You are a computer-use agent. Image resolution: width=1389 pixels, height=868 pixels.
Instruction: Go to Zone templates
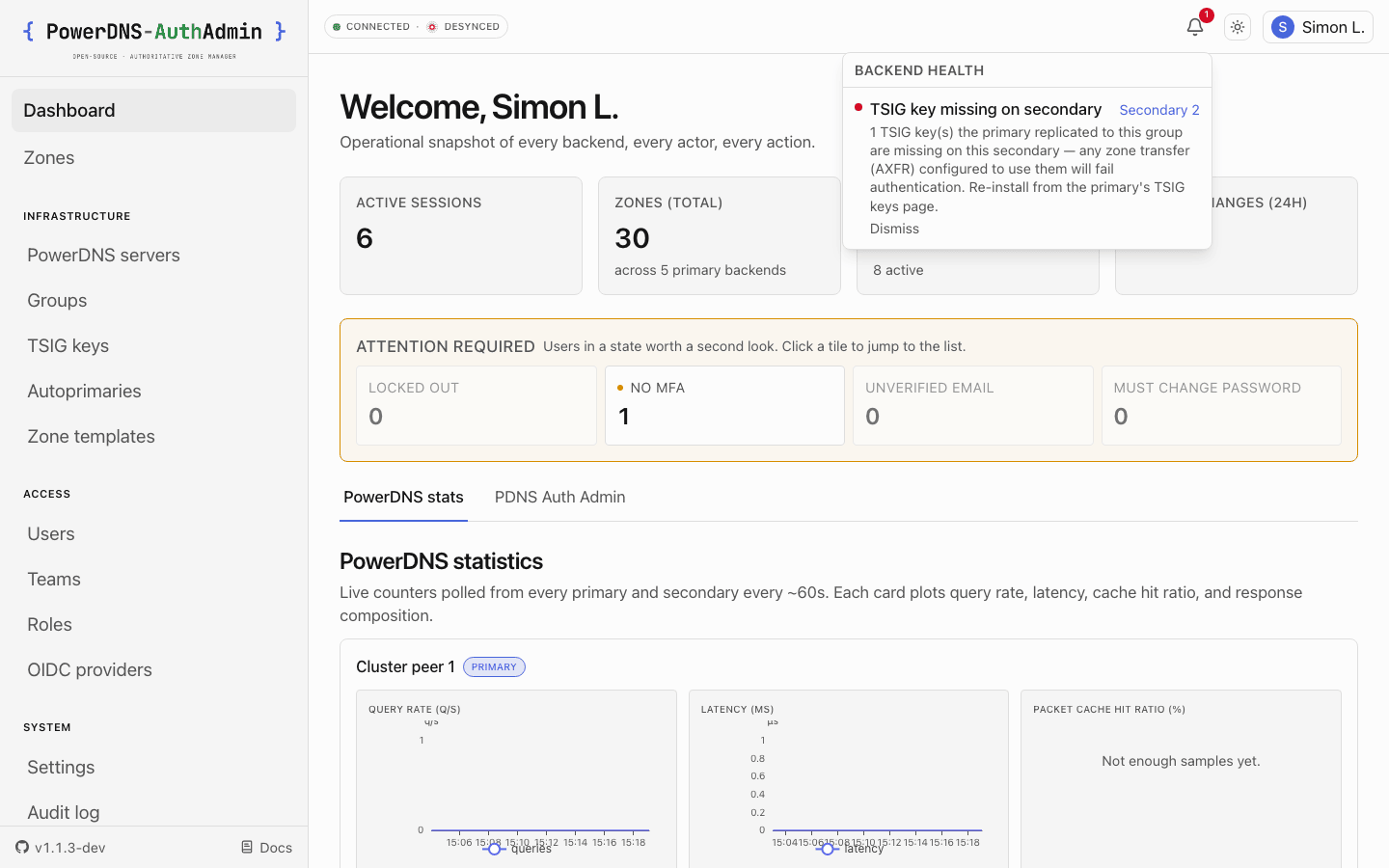pyautogui.click(x=154, y=436)
